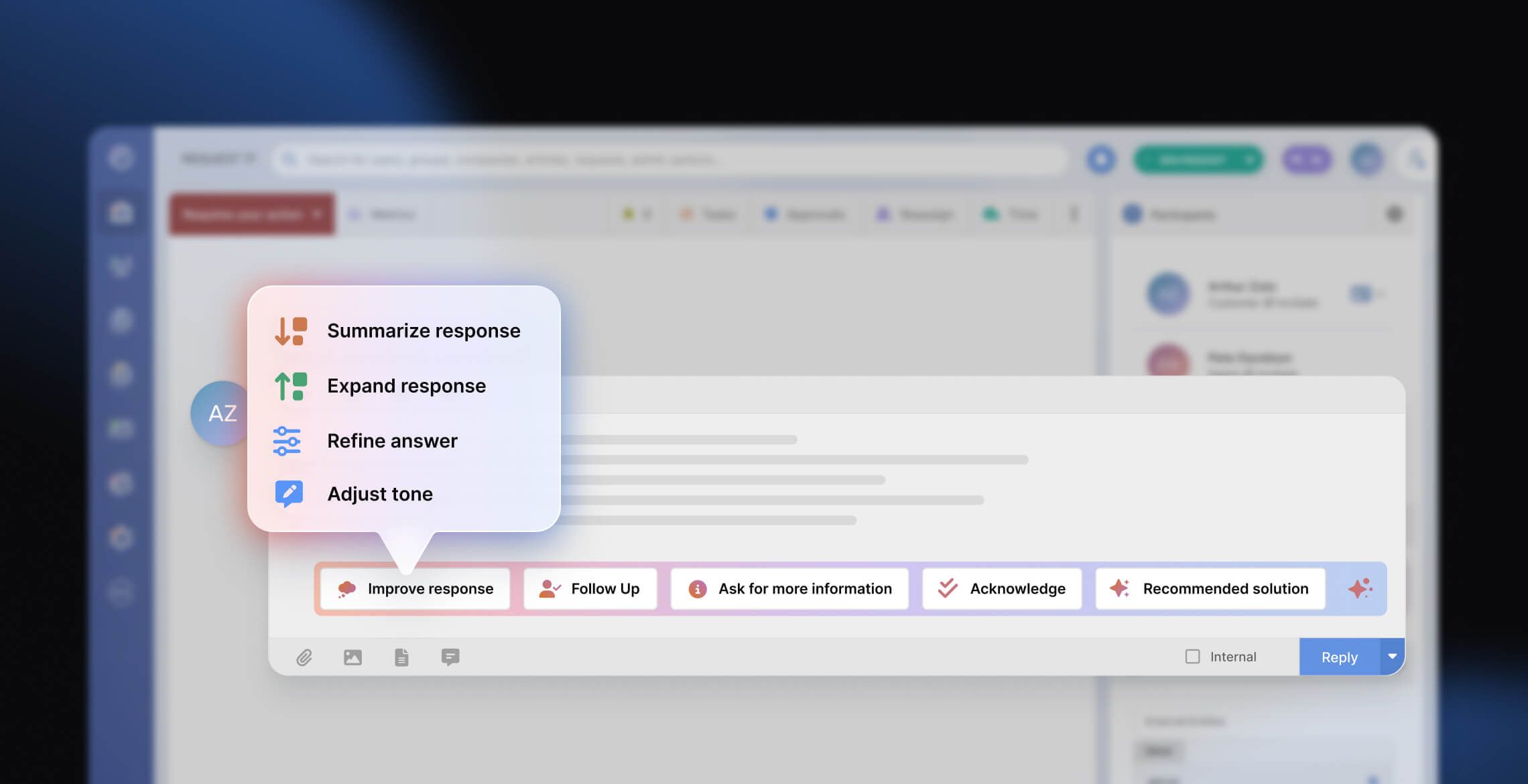Click the Refine answer sliders icon
Viewport: 1528px width, 784px height.
(x=289, y=440)
